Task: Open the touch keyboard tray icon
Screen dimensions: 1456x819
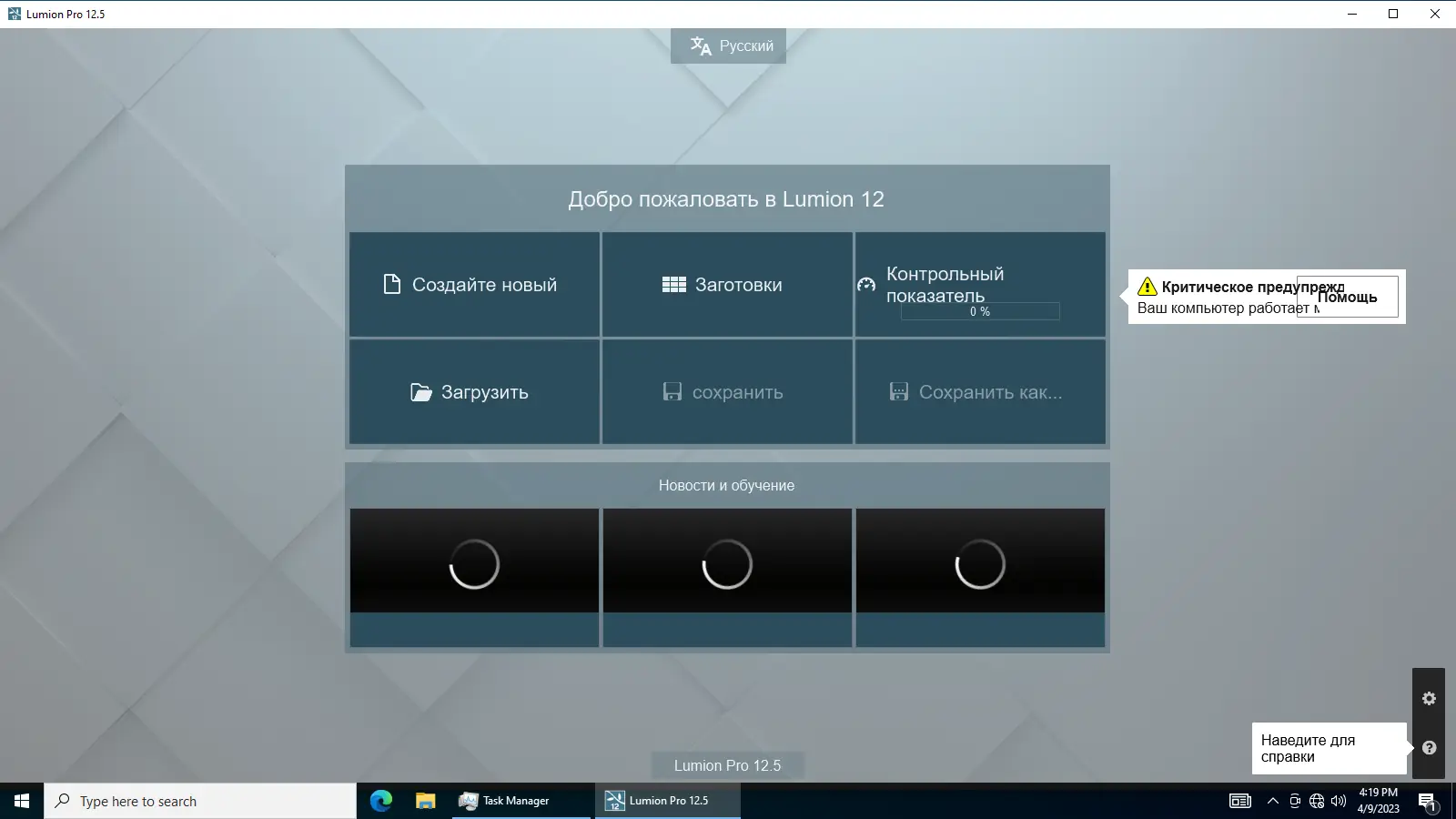Action: coord(1240,801)
